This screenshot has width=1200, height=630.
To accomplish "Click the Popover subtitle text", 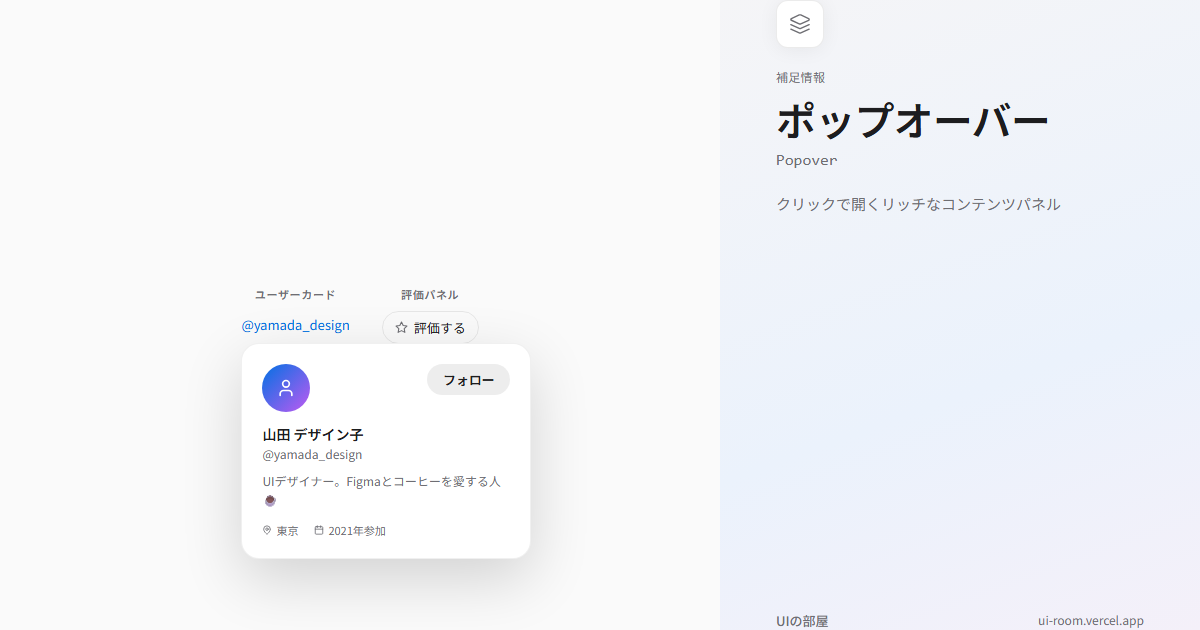I will coord(807,160).
